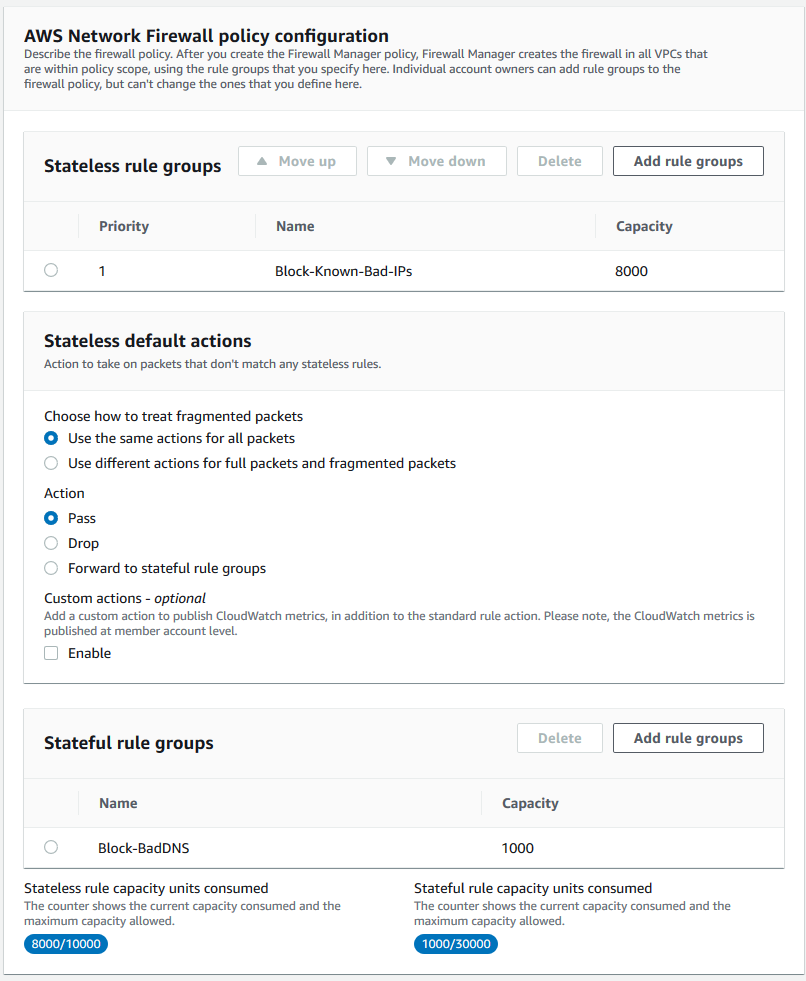Viewport: 806px width, 981px height.
Task: Select the Block-Known-Bad-IPs rule group
Action: click(51, 270)
